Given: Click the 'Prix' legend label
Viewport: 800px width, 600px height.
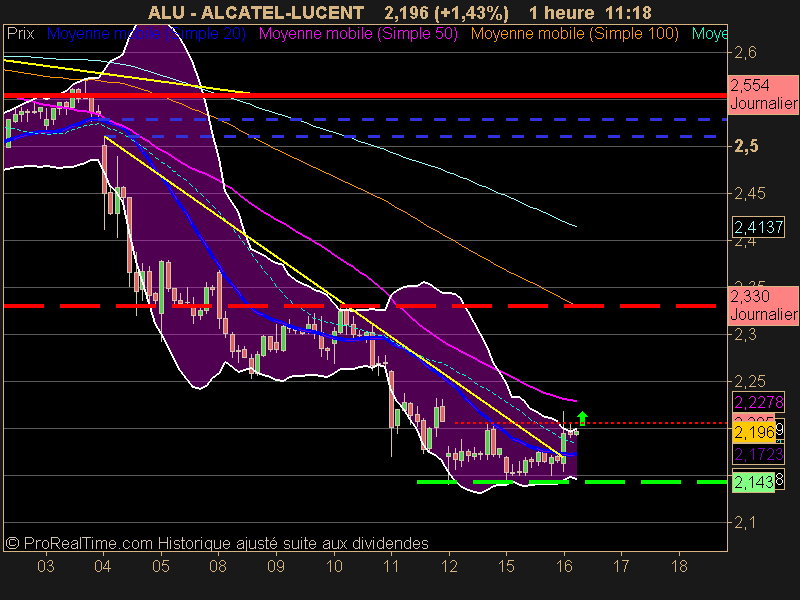Looking at the screenshot, I should (x=20, y=34).
